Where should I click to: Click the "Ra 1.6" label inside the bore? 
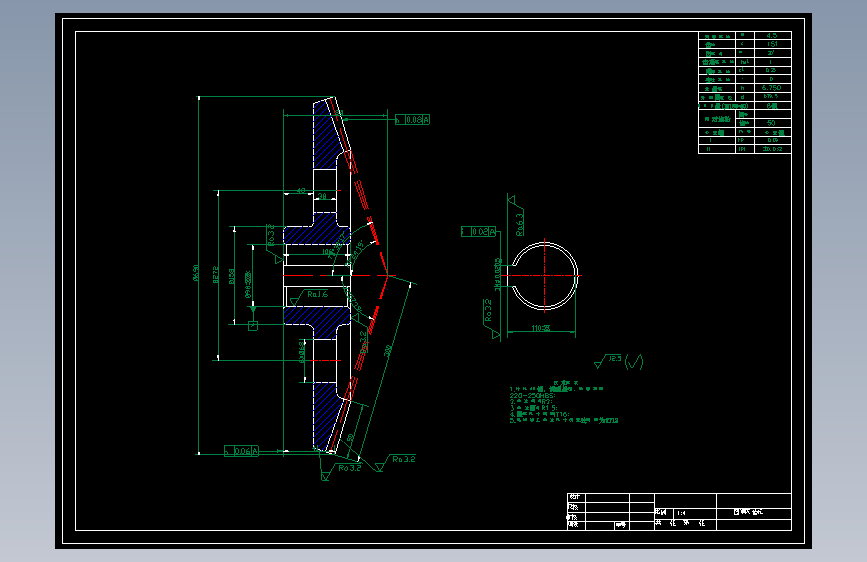tap(317, 294)
